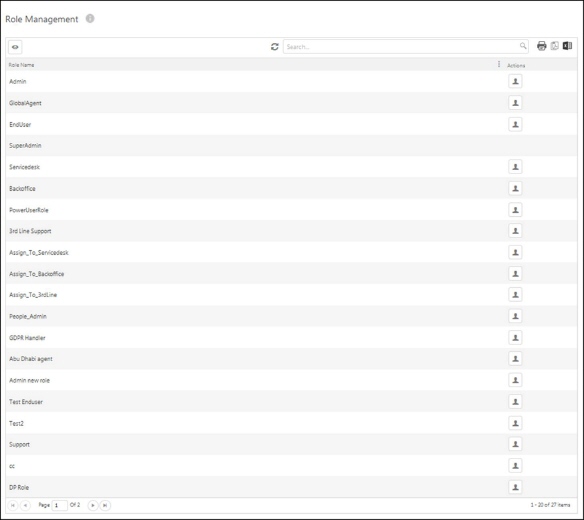Export roles to Excel

pyautogui.click(x=567, y=46)
